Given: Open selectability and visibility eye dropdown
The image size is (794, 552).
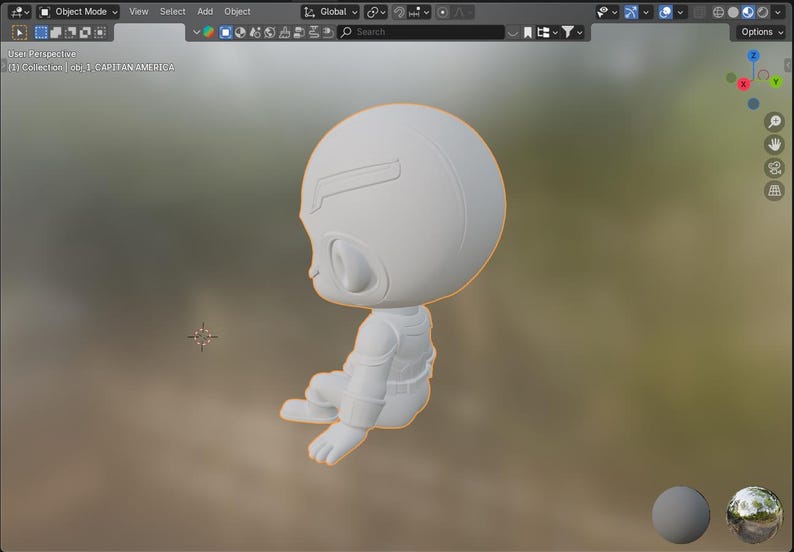Looking at the screenshot, I should [x=607, y=12].
